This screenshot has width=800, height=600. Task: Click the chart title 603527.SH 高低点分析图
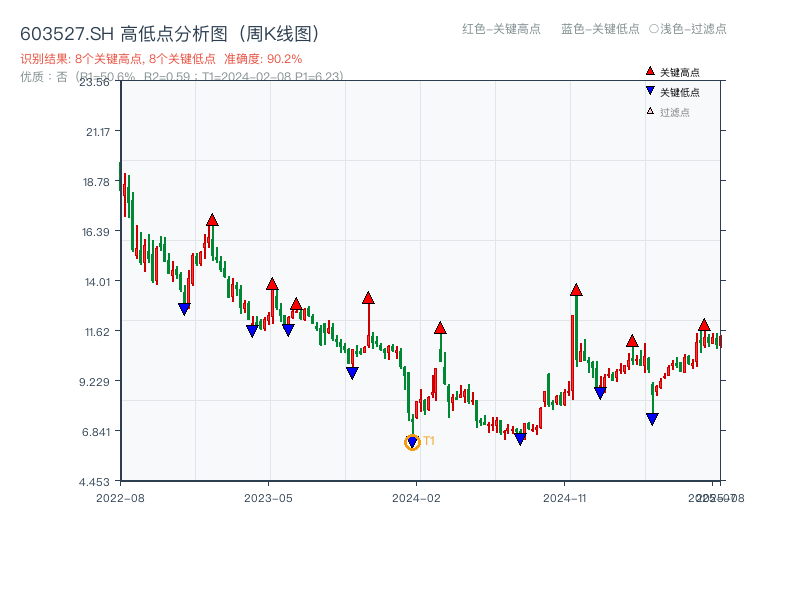click(x=170, y=34)
